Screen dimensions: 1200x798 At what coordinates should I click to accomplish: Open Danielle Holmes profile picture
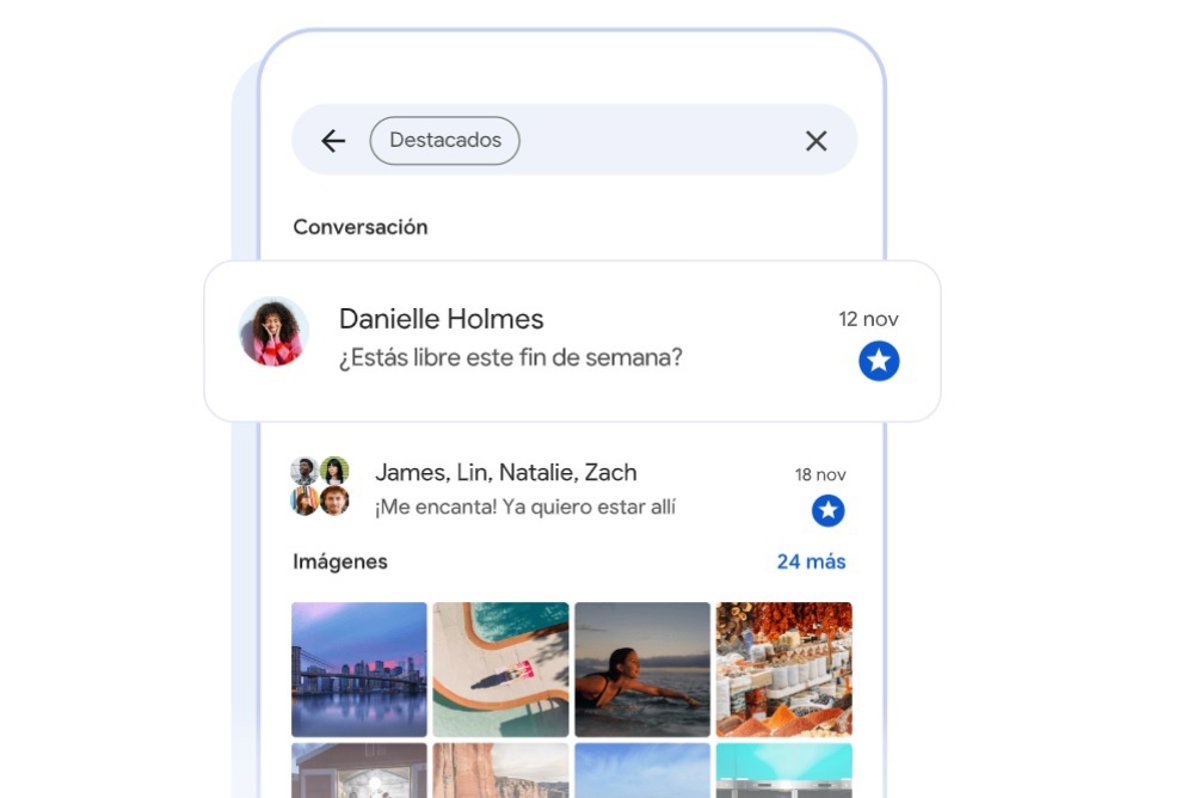click(x=273, y=331)
